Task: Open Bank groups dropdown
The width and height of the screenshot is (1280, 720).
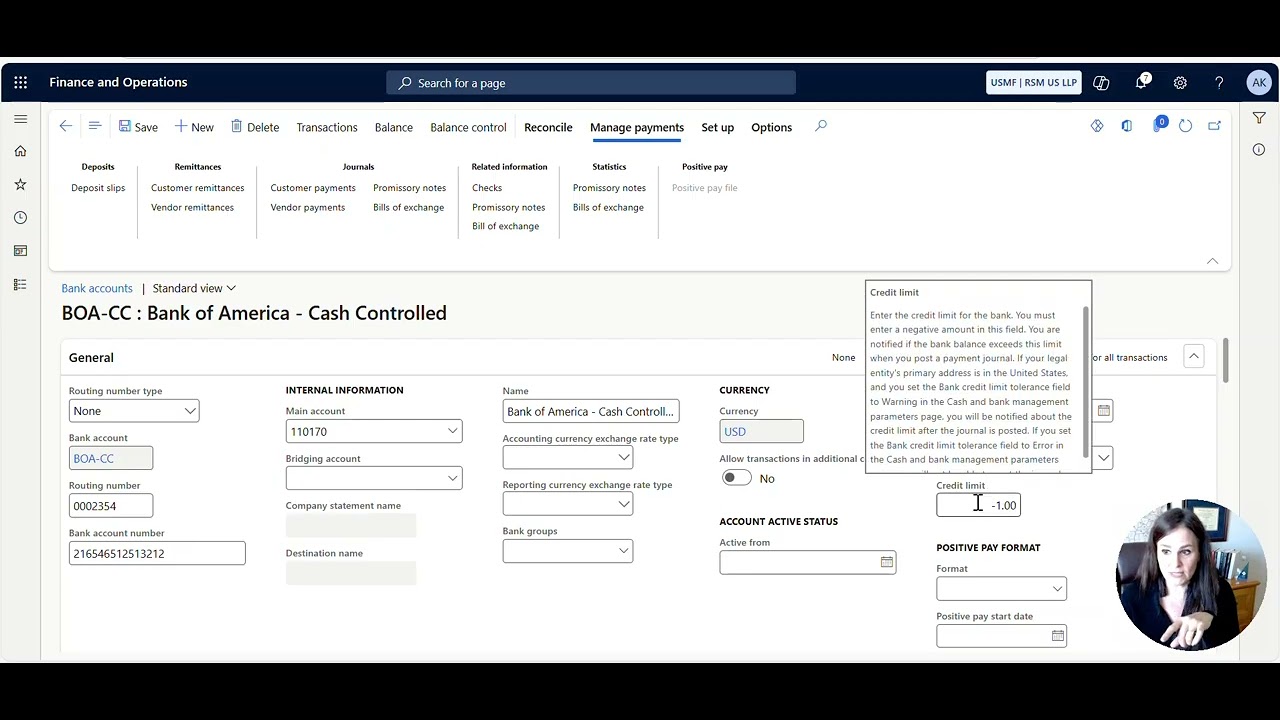Action: pos(623,551)
